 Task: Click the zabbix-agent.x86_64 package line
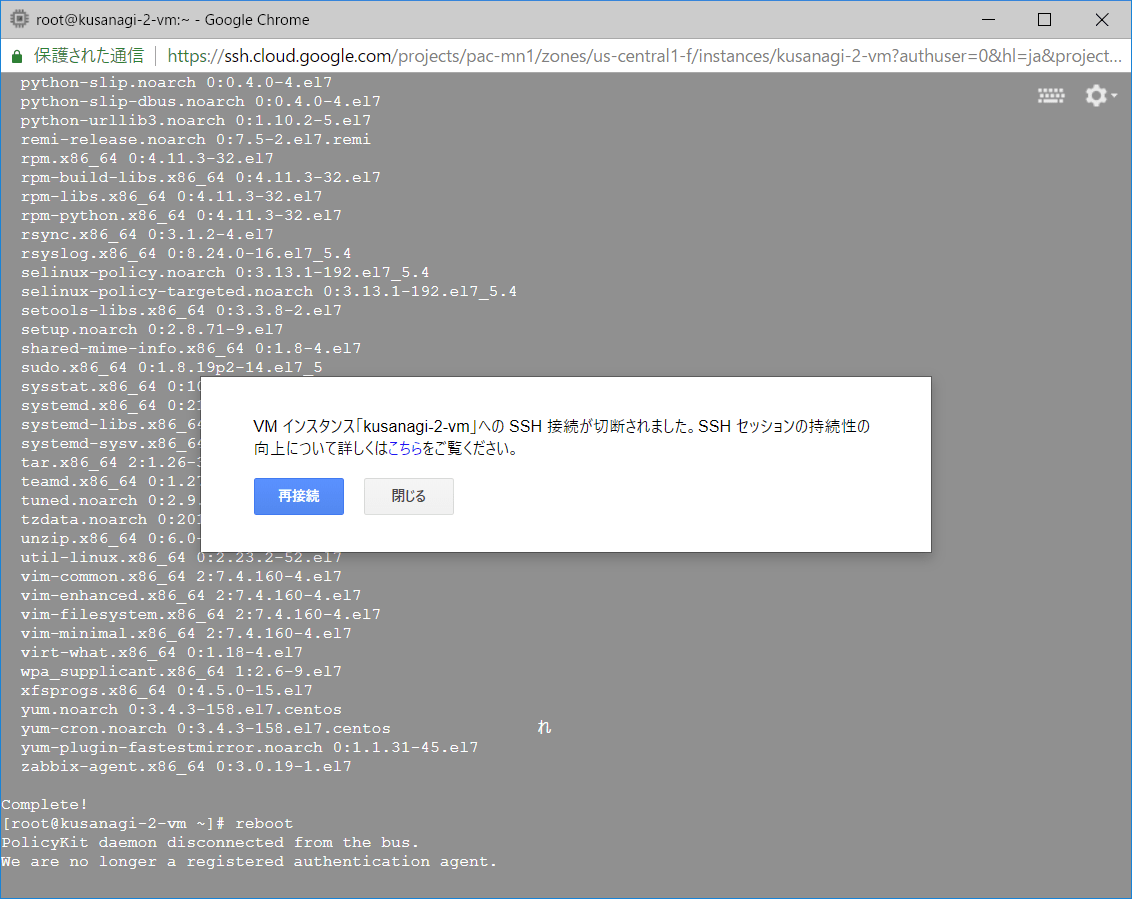click(186, 766)
